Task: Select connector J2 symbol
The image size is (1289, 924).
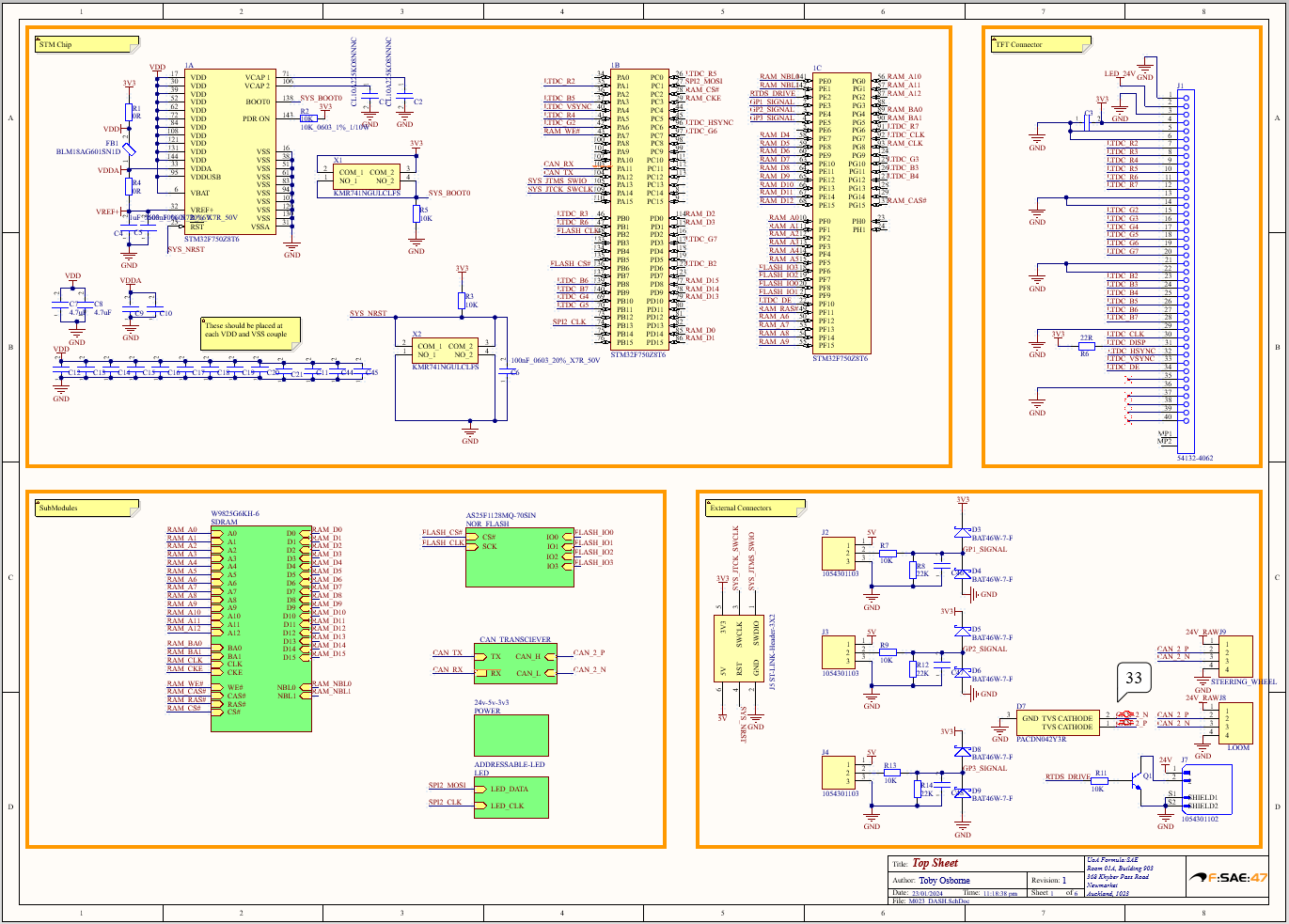Action: coord(839,553)
